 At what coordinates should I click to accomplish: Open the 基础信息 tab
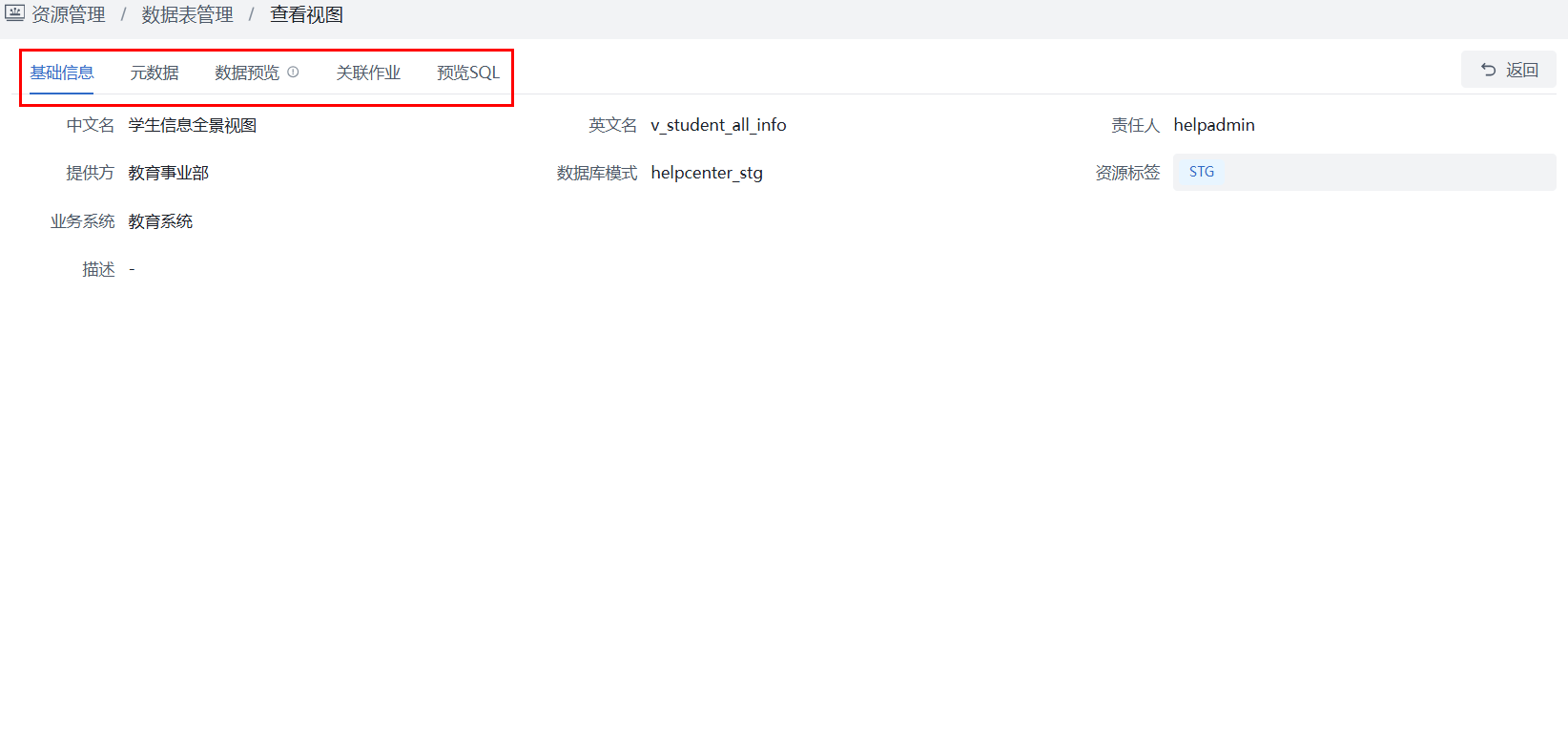[x=62, y=73]
